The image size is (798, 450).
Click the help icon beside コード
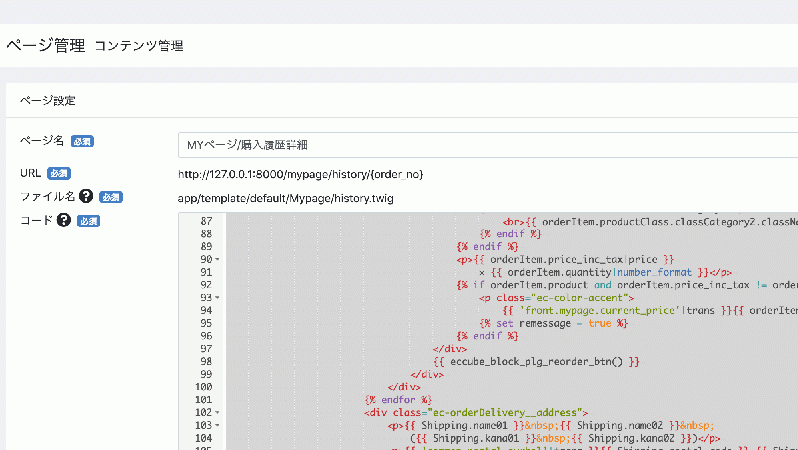point(64,221)
